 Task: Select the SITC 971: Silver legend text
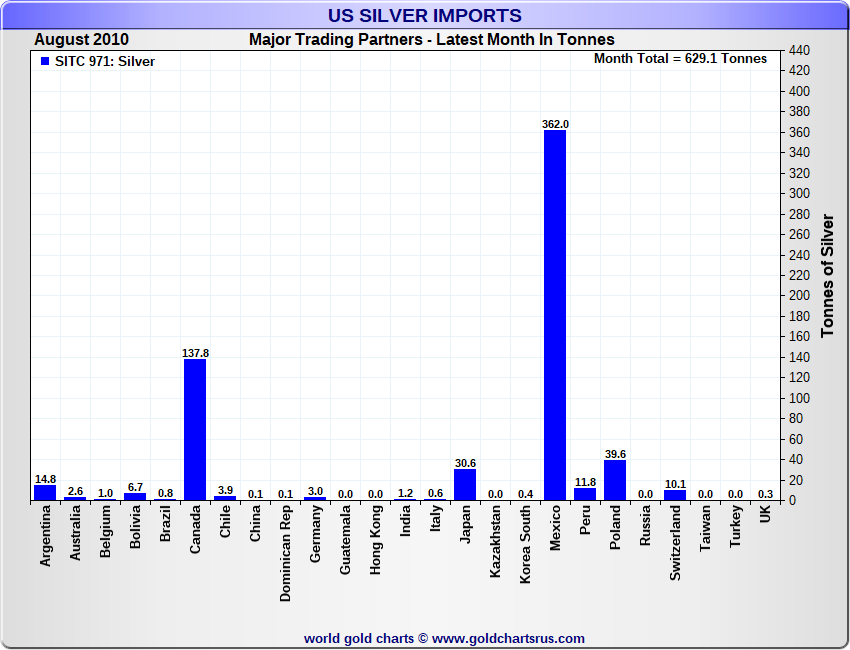[105, 61]
